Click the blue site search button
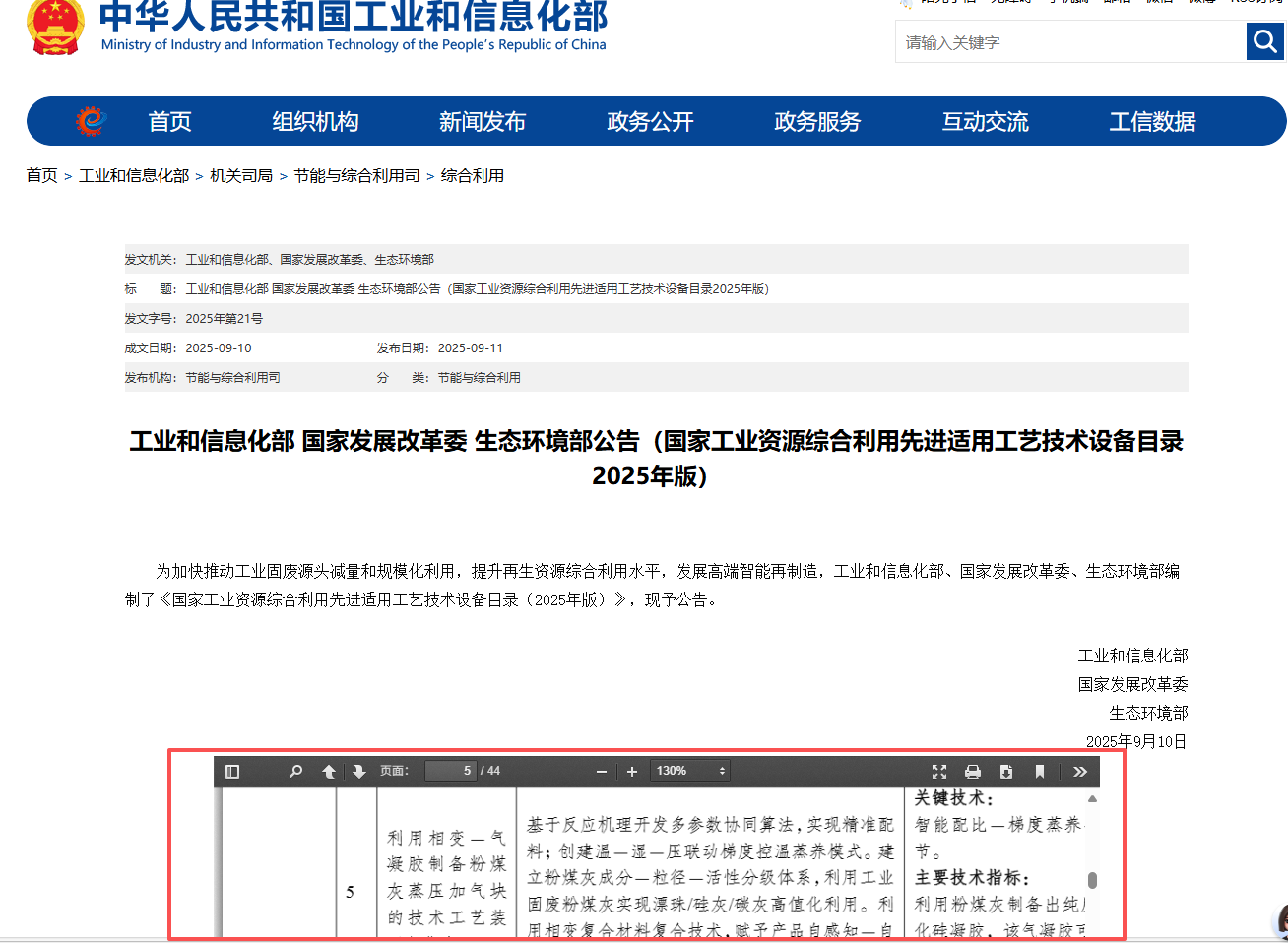Image resolution: width=1288 pixels, height=943 pixels. click(x=1264, y=42)
